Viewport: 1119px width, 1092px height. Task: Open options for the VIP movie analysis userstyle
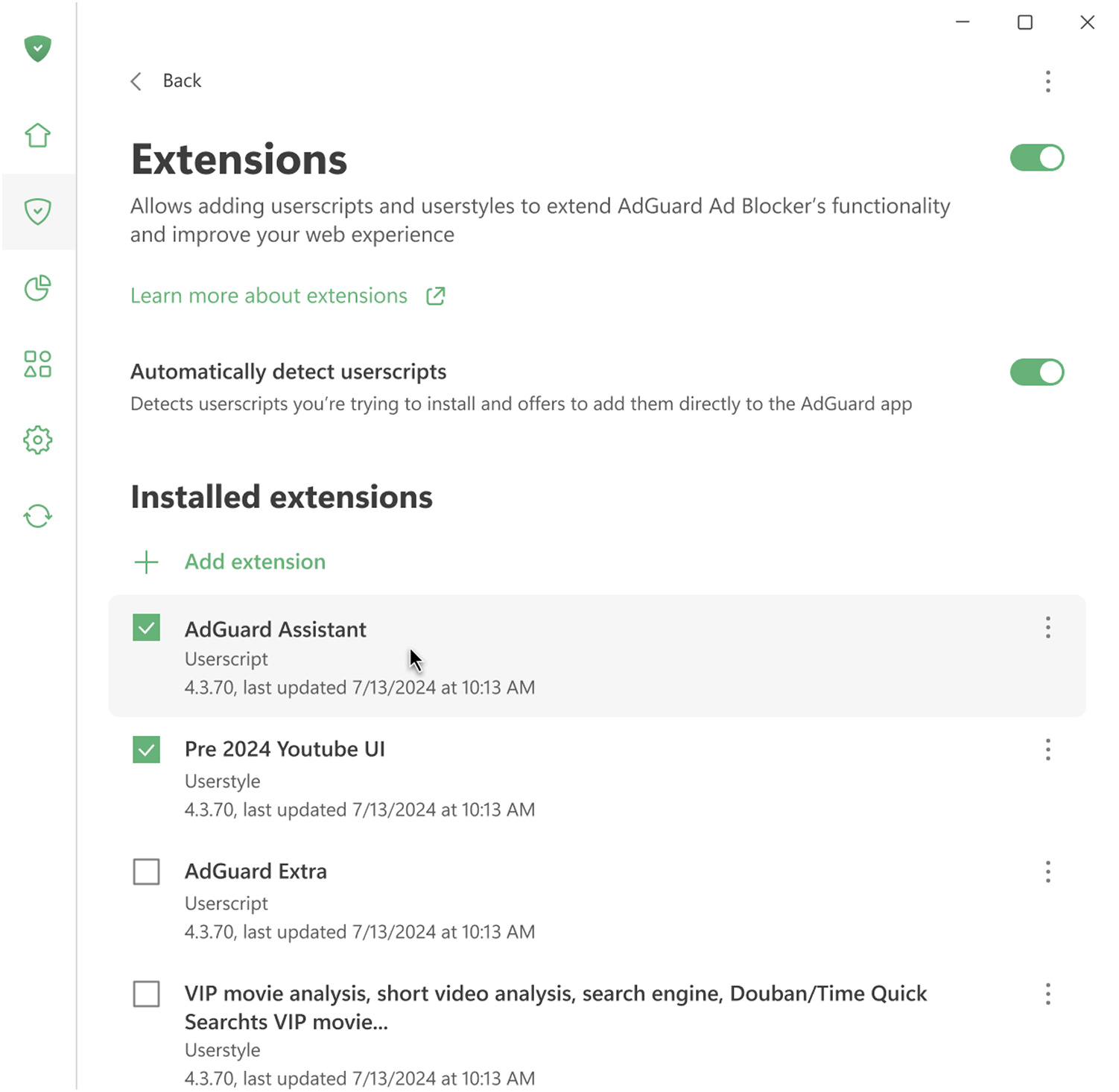pyautogui.click(x=1047, y=994)
